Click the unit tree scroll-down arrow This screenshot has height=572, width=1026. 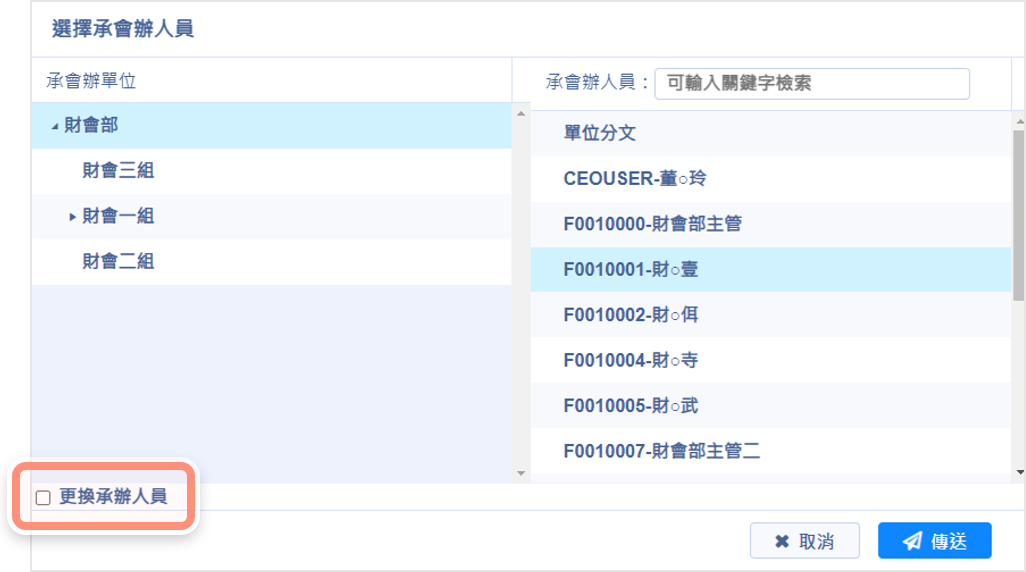click(x=520, y=473)
